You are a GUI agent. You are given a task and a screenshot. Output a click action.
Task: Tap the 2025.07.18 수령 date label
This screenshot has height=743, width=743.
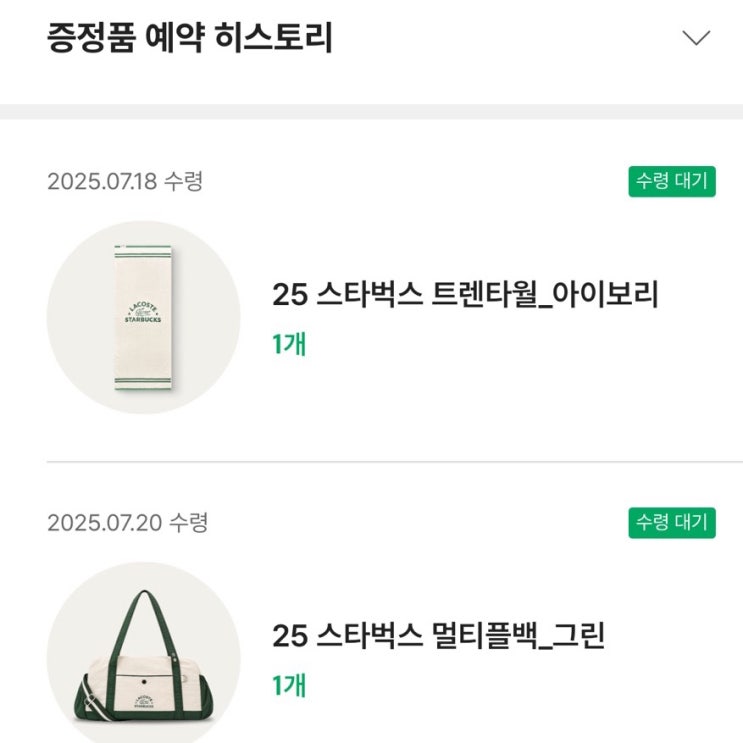click(125, 182)
